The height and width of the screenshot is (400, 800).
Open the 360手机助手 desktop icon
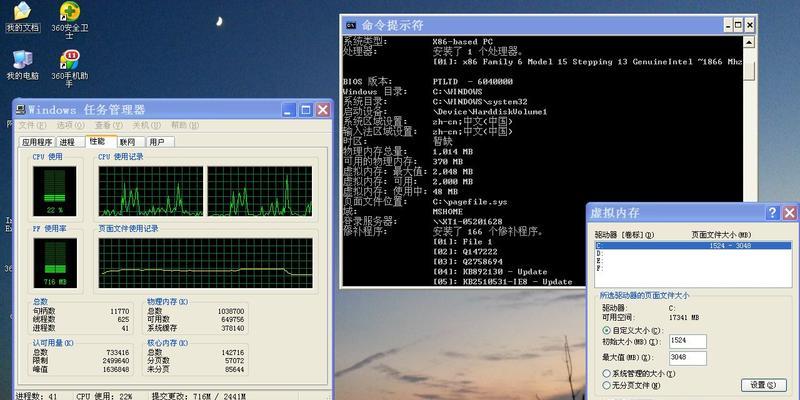(x=69, y=68)
